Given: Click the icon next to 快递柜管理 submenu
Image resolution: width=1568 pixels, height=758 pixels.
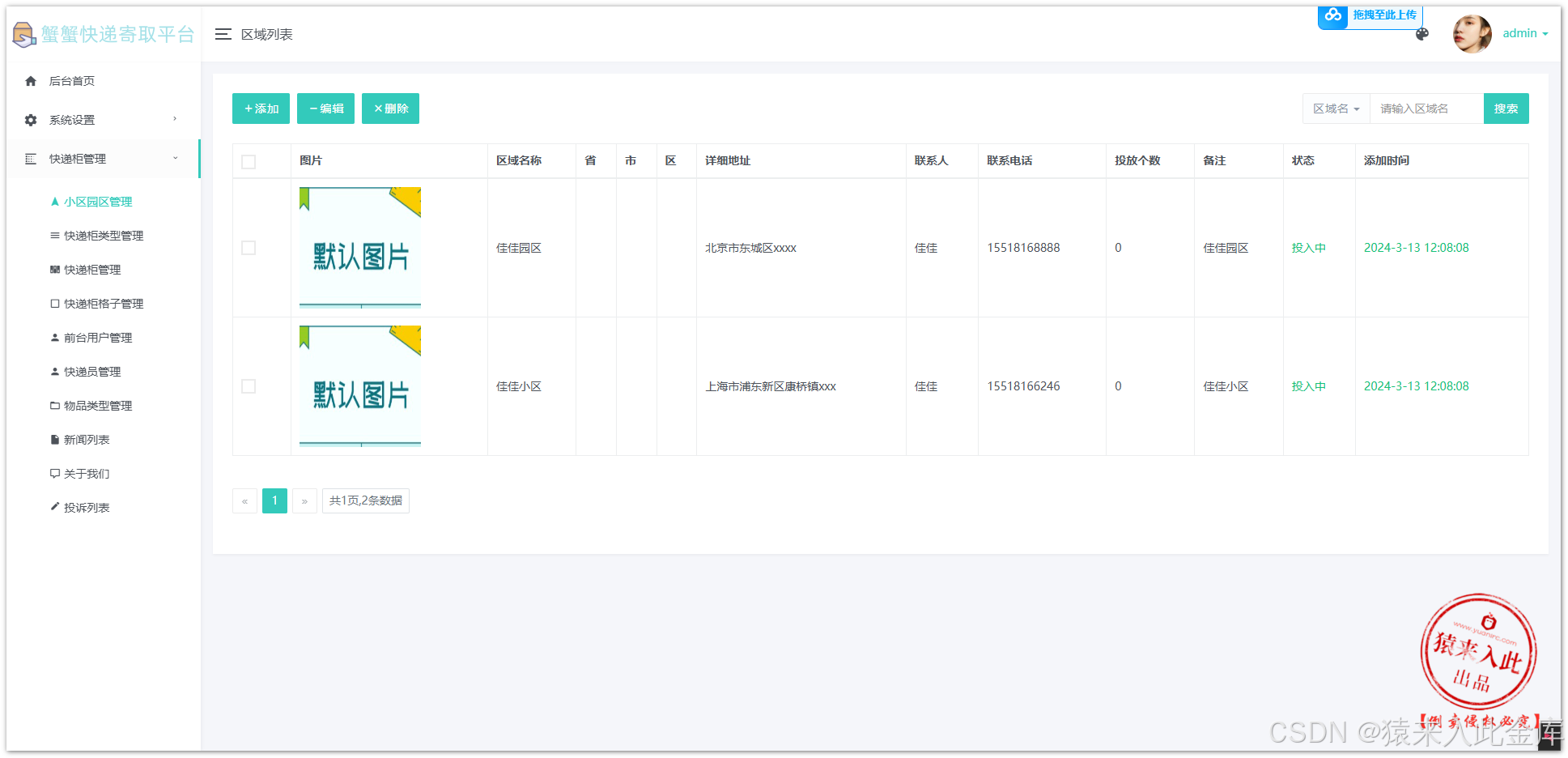Looking at the screenshot, I should pos(55,270).
